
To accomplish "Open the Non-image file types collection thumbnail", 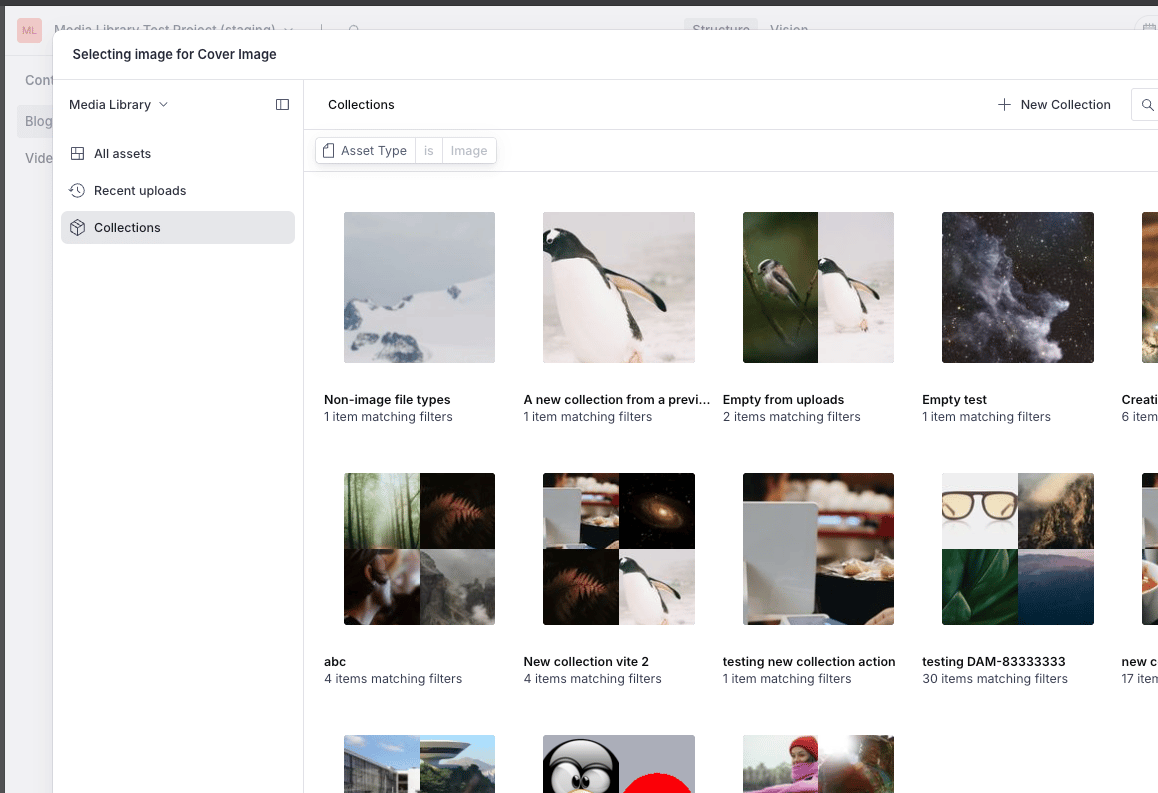I will click(419, 287).
